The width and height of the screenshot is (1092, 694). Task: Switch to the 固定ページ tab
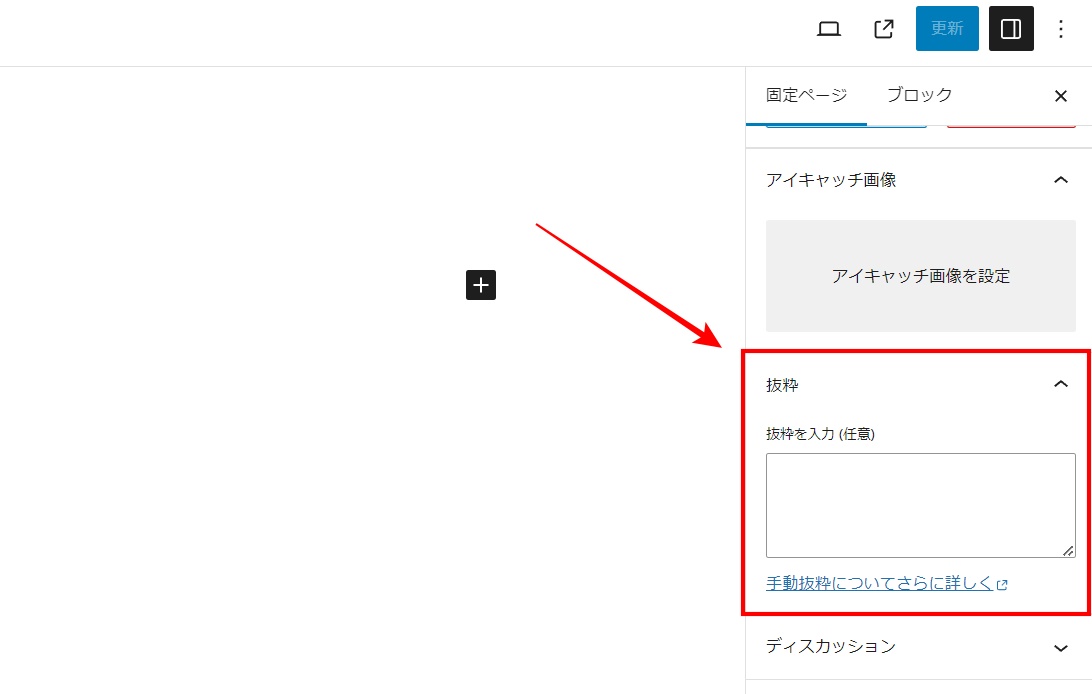click(806, 96)
